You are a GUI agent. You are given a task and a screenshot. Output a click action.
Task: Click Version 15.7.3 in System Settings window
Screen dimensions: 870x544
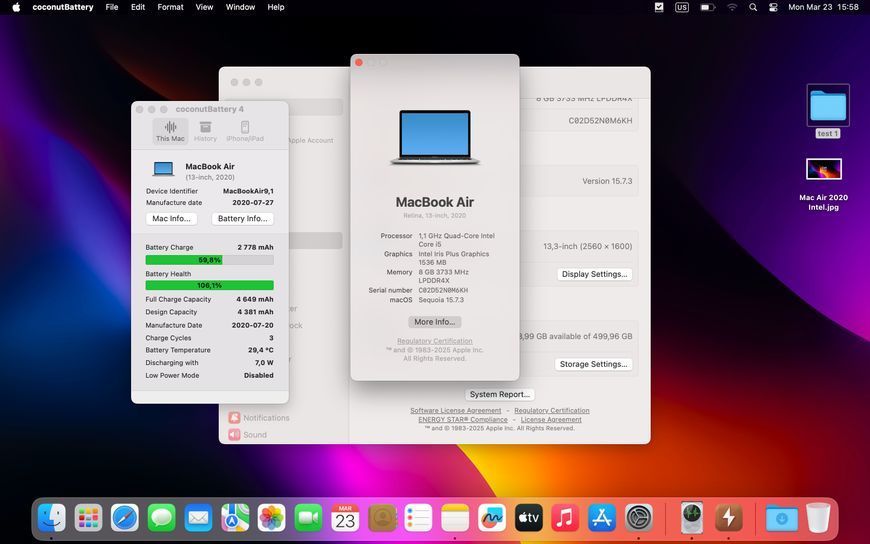[607, 181]
